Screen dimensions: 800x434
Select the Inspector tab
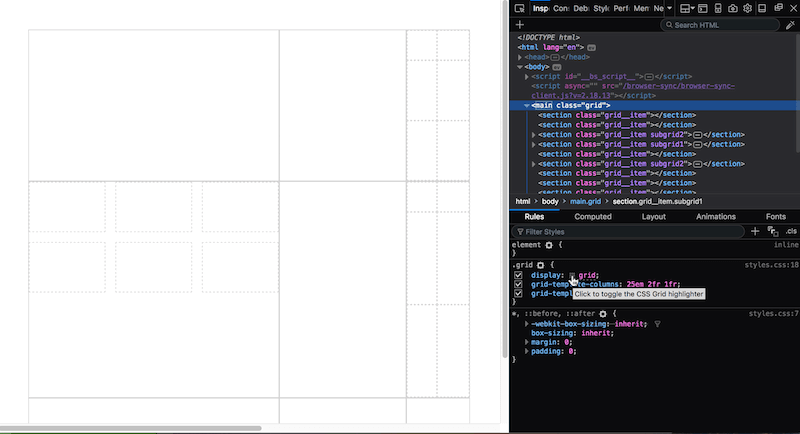(540, 8)
